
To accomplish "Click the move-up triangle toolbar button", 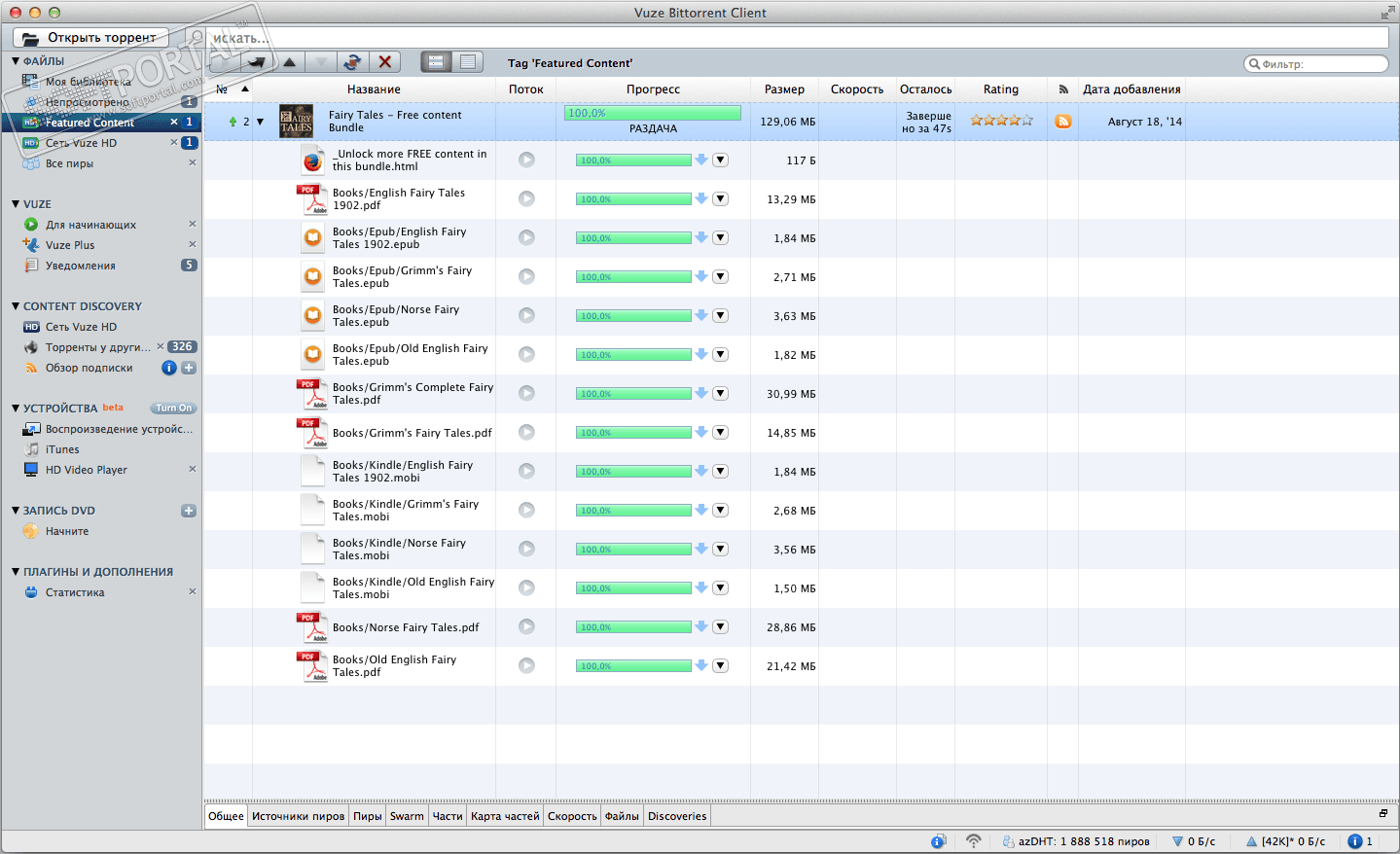I will (289, 62).
